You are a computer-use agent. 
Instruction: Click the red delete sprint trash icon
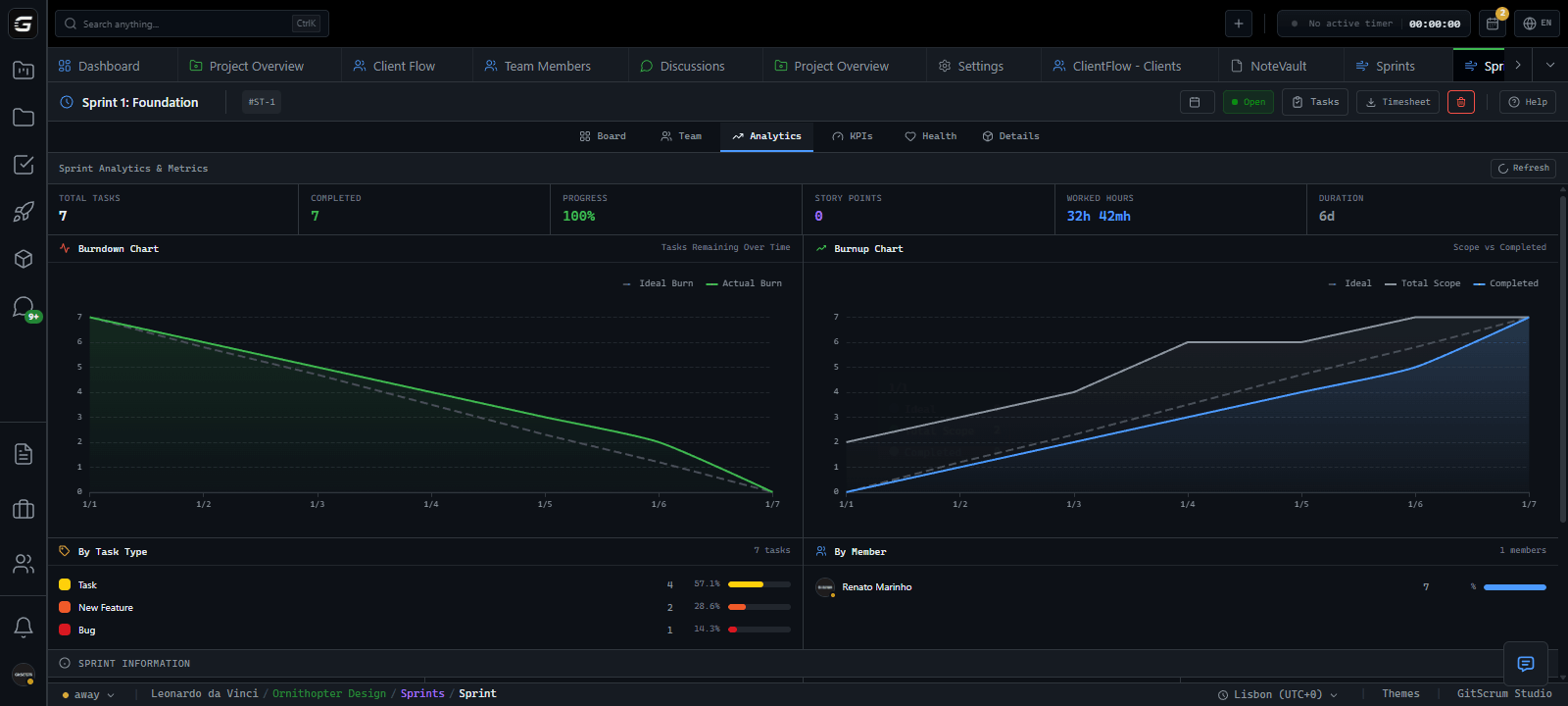coord(1460,102)
